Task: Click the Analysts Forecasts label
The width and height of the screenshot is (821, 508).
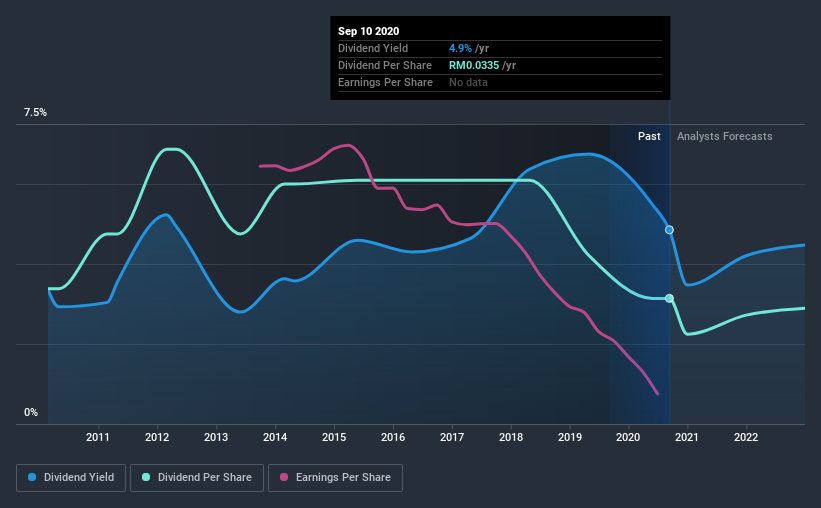Action: coord(725,136)
